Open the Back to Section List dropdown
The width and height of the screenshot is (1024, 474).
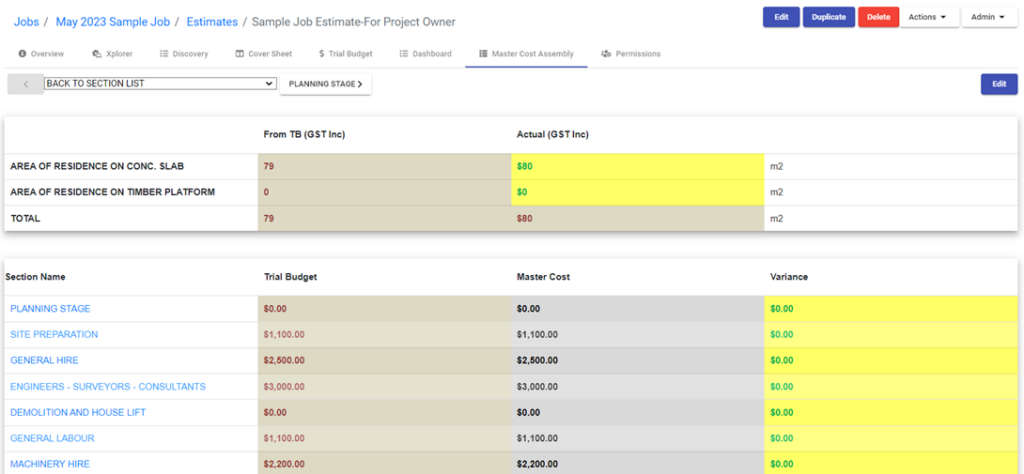click(160, 84)
